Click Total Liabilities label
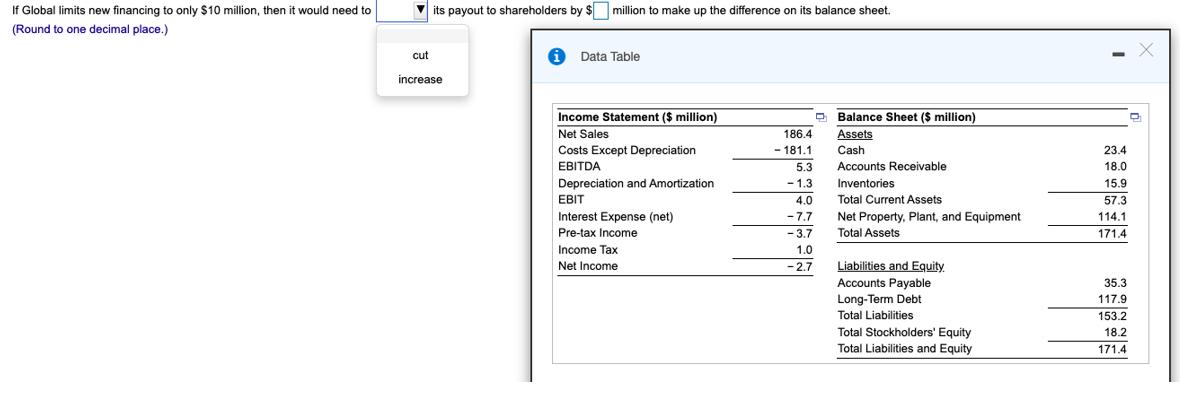This screenshot has height=406, width=1180. pos(875,316)
